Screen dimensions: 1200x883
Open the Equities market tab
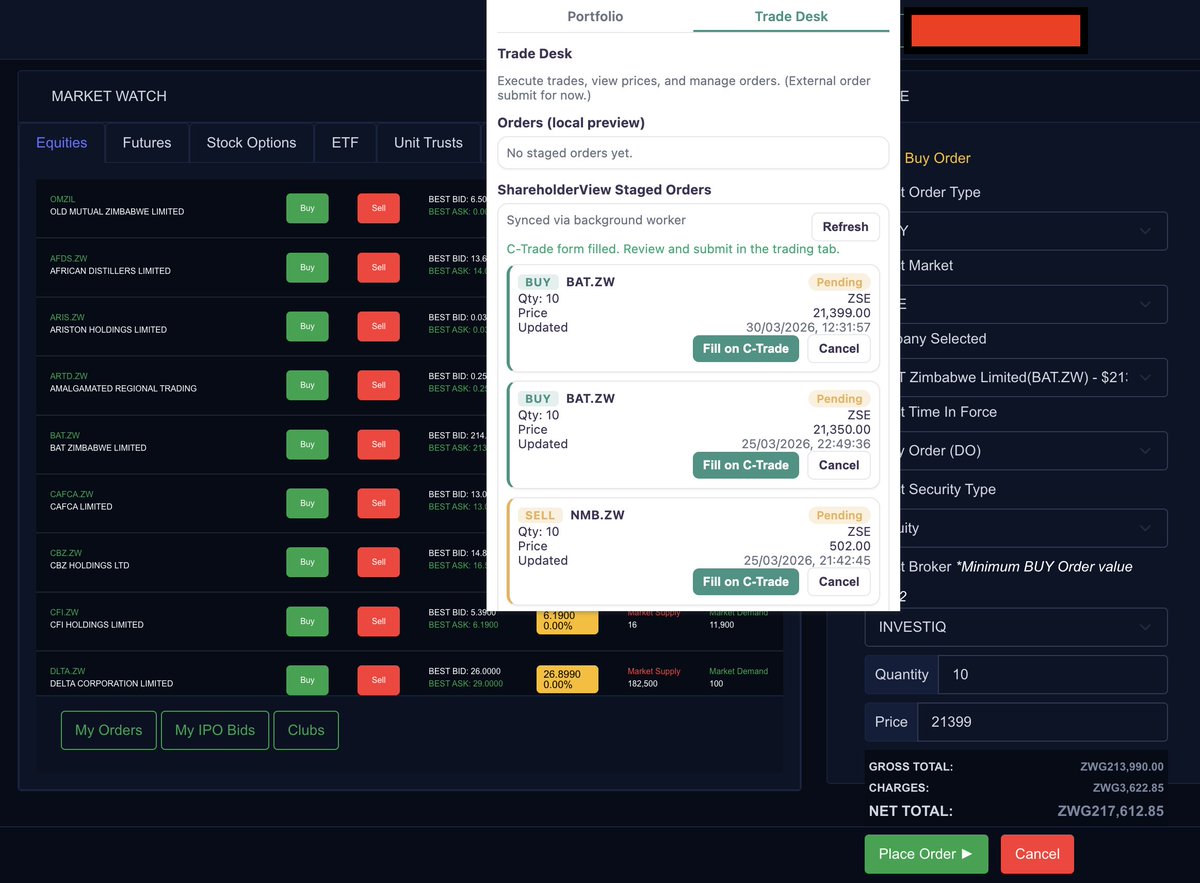[x=62, y=143]
